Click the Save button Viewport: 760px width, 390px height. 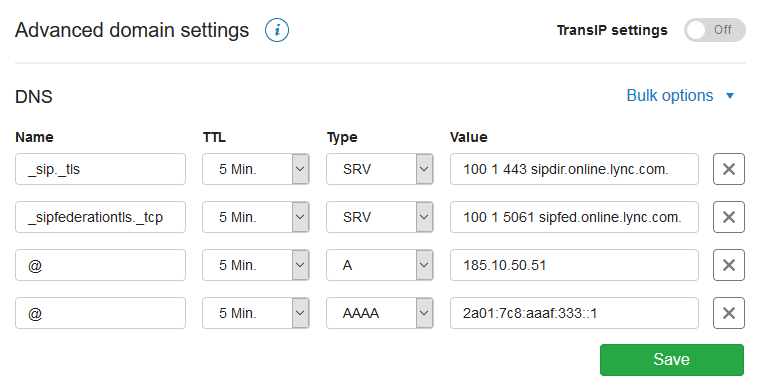pos(672,359)
